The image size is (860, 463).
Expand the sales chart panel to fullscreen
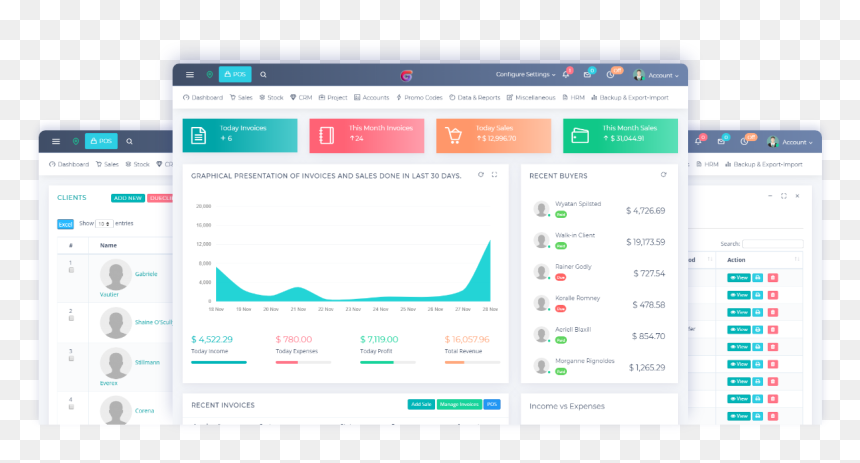click(494, 175)
